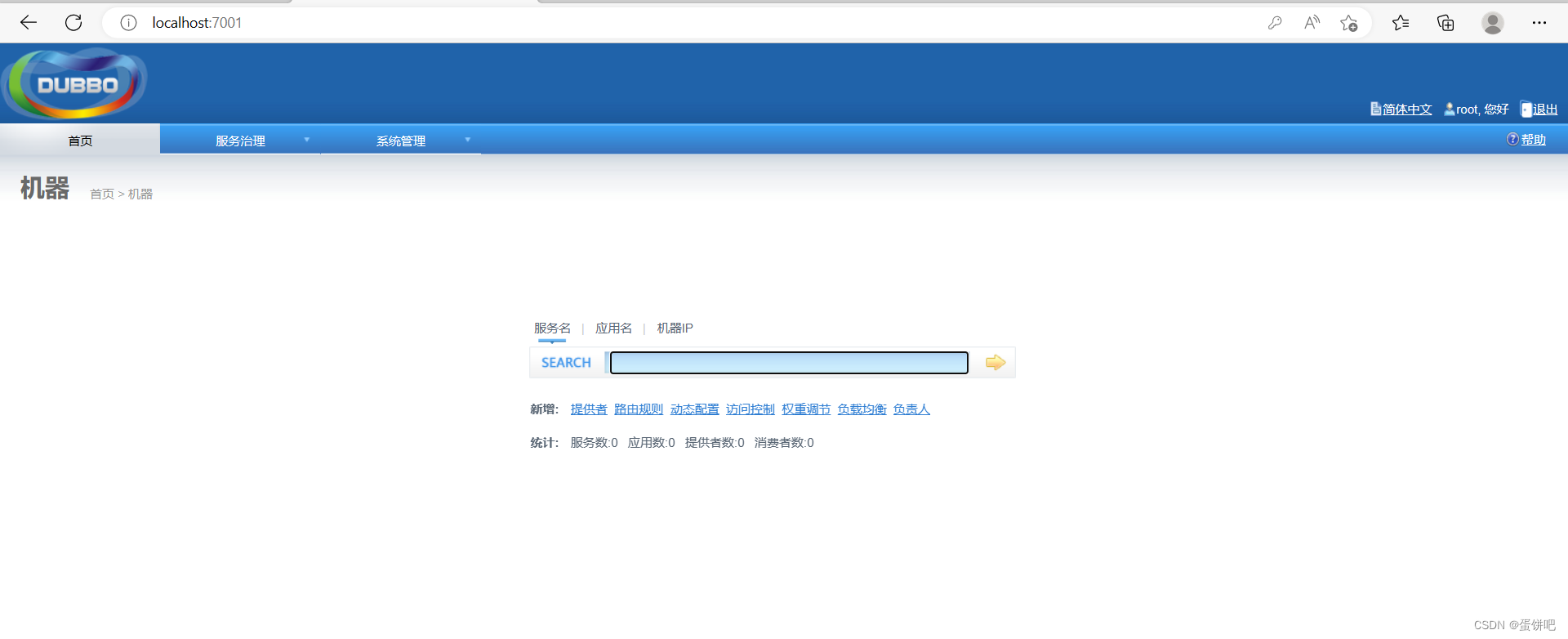Select the 服务名 search tab

point(552,328)
